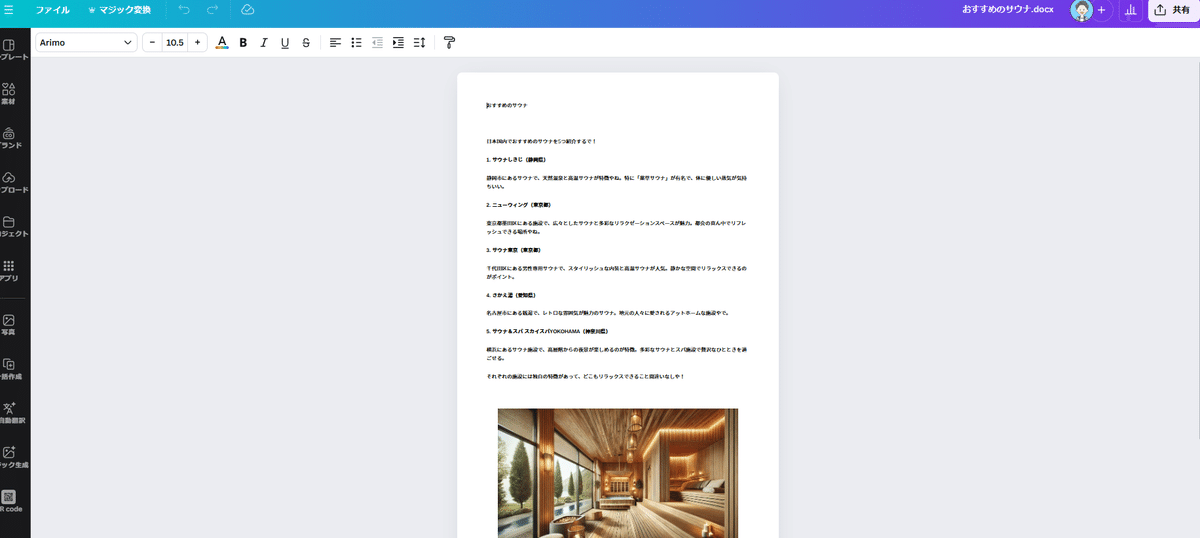
Task: Open the templates sidebar panel
Action: pyautogui.click(x=12, y=50)
